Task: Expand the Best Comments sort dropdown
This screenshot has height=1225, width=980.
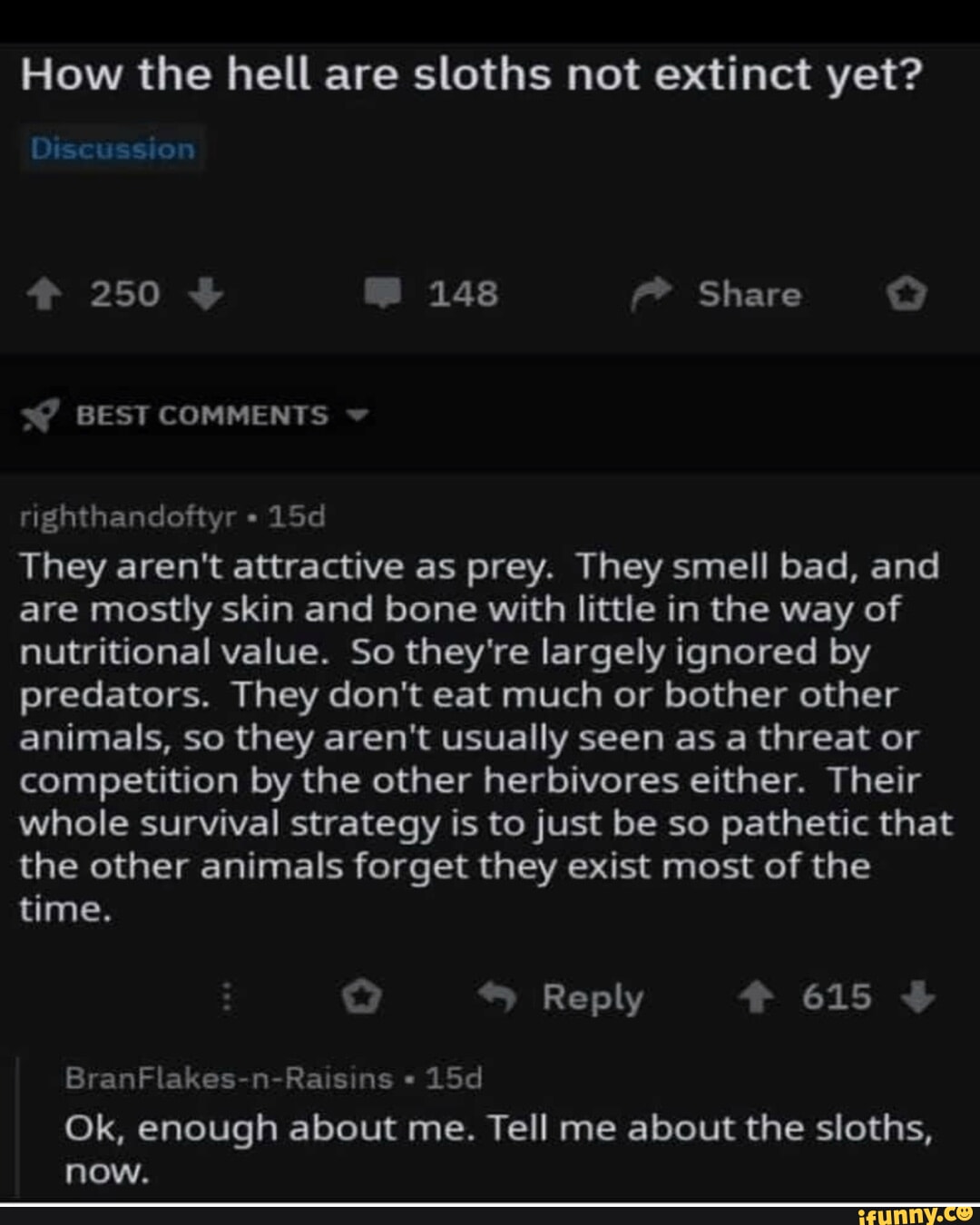Action: point(358,416)
